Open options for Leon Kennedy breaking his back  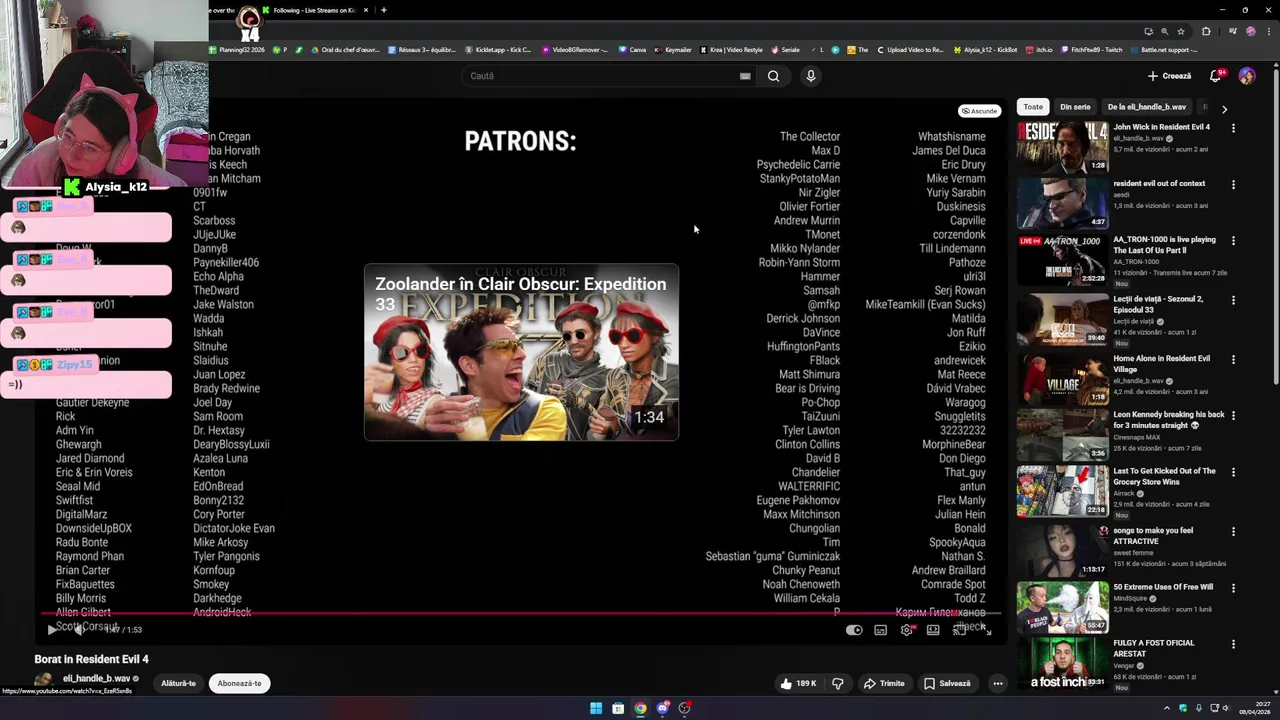(1233, 416)
